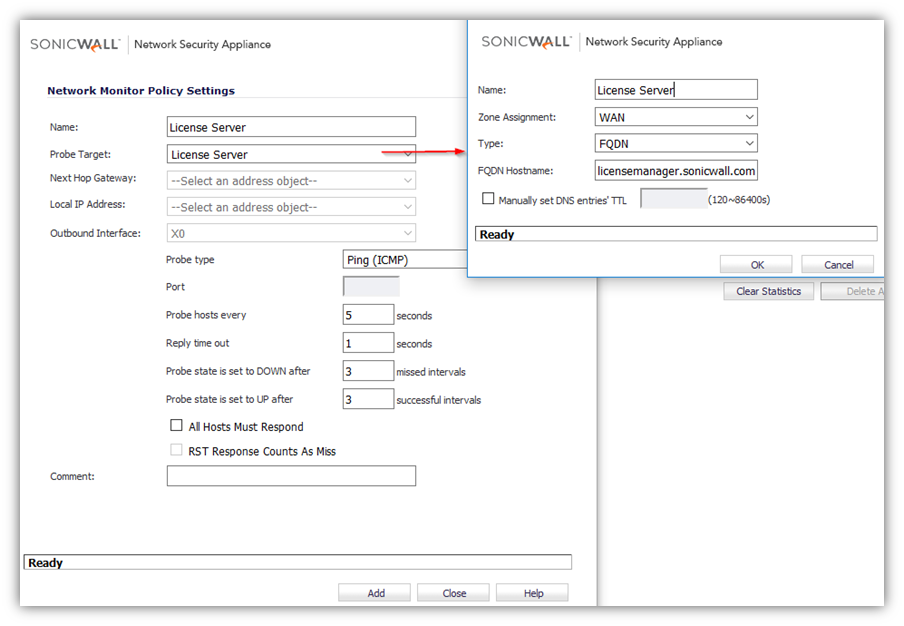Screen dimensions: 904x626
Task: Click Add button in policy settings
Action: pyautogui.click(x=375, y=593)
